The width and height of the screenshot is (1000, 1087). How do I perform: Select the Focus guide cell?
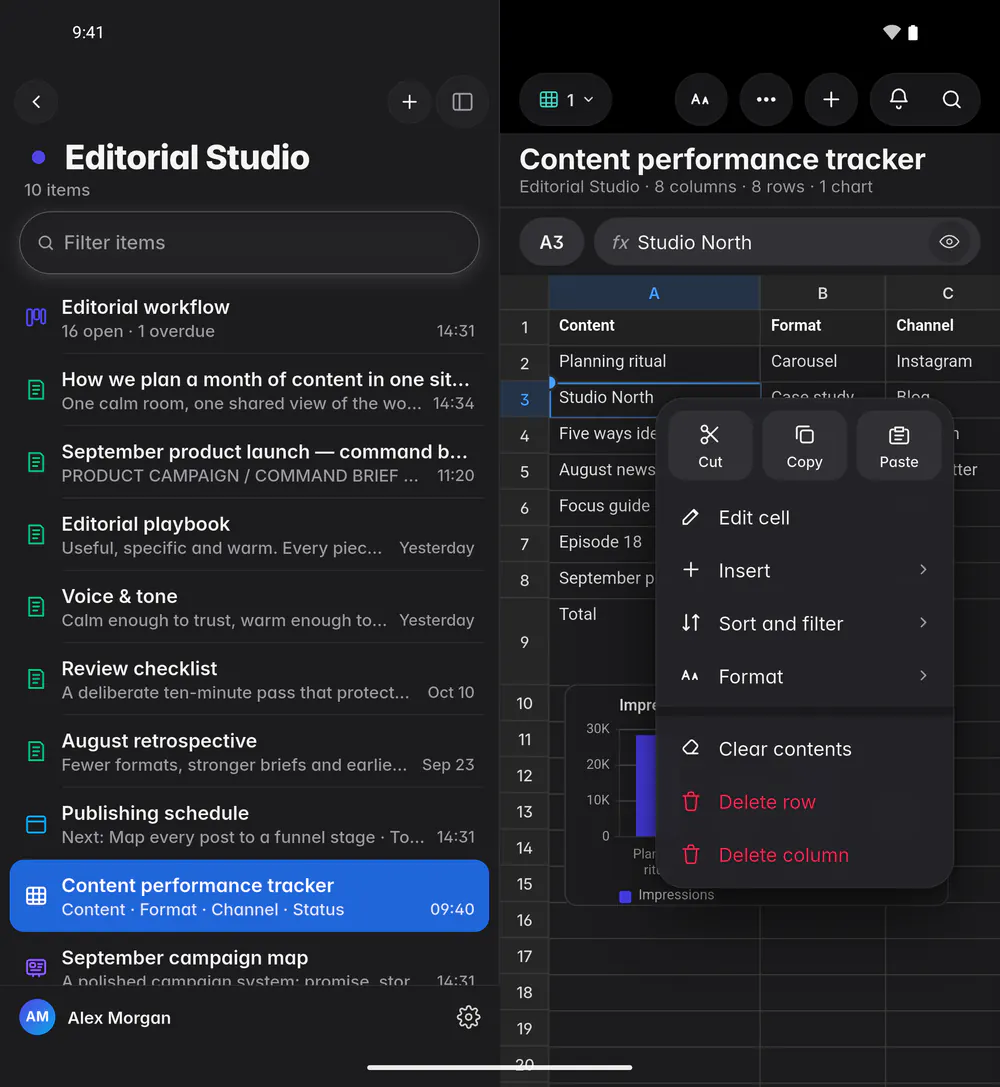tap(602, 507)
